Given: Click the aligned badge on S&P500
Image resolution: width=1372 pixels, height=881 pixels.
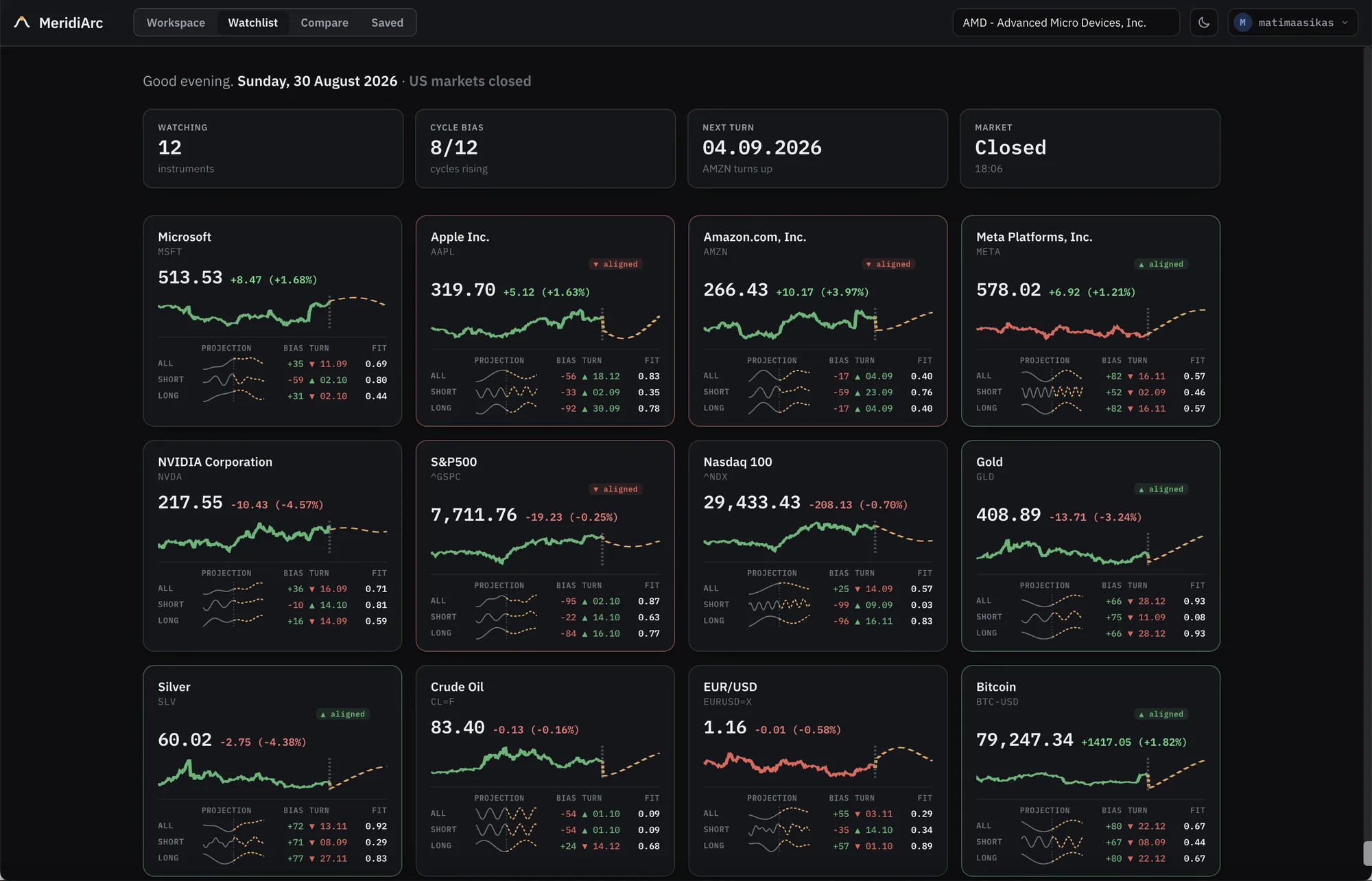Looking at the screenshot, I should point(615,489).
